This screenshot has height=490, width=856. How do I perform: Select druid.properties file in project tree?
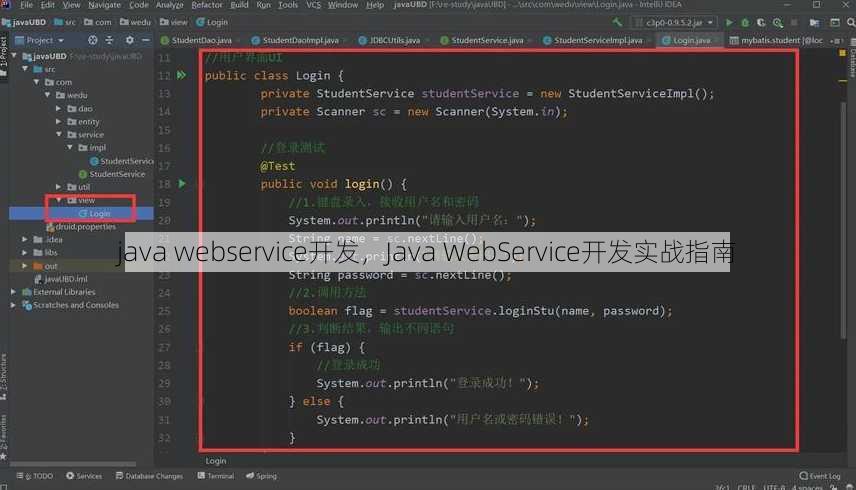[81, 226]
